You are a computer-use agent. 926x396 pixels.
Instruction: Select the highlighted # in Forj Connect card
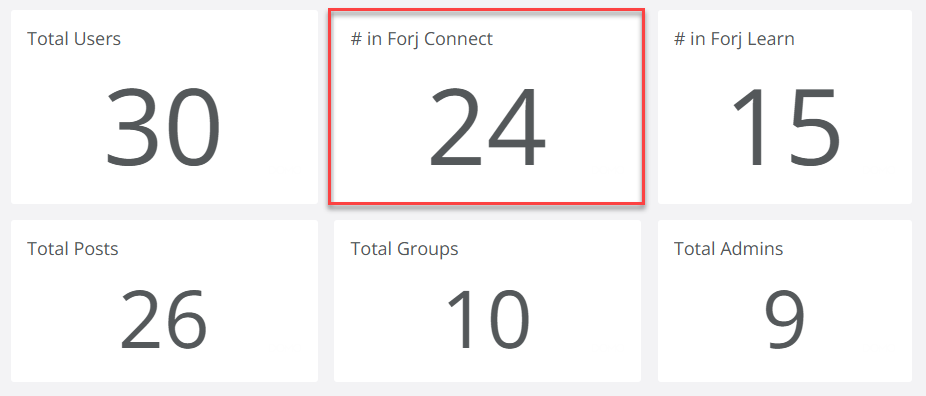pos(486,107)
